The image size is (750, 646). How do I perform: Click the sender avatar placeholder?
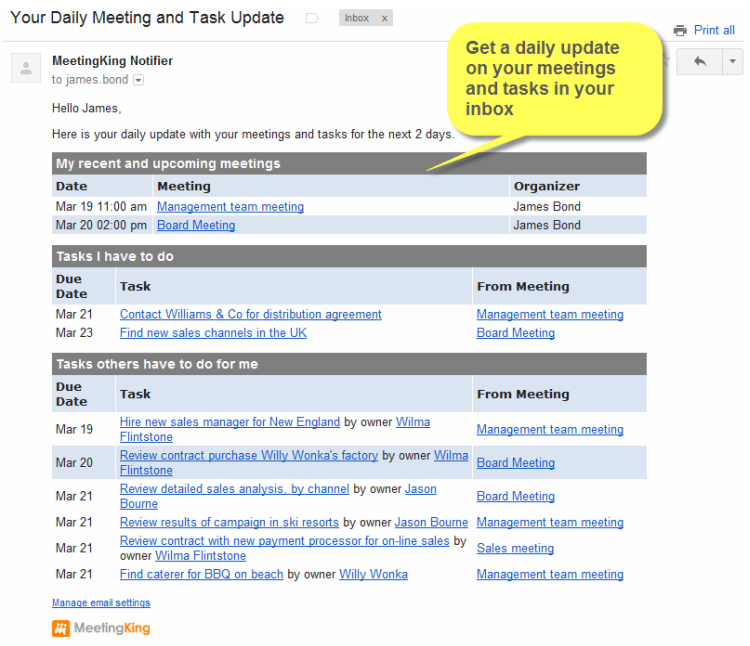26,68
